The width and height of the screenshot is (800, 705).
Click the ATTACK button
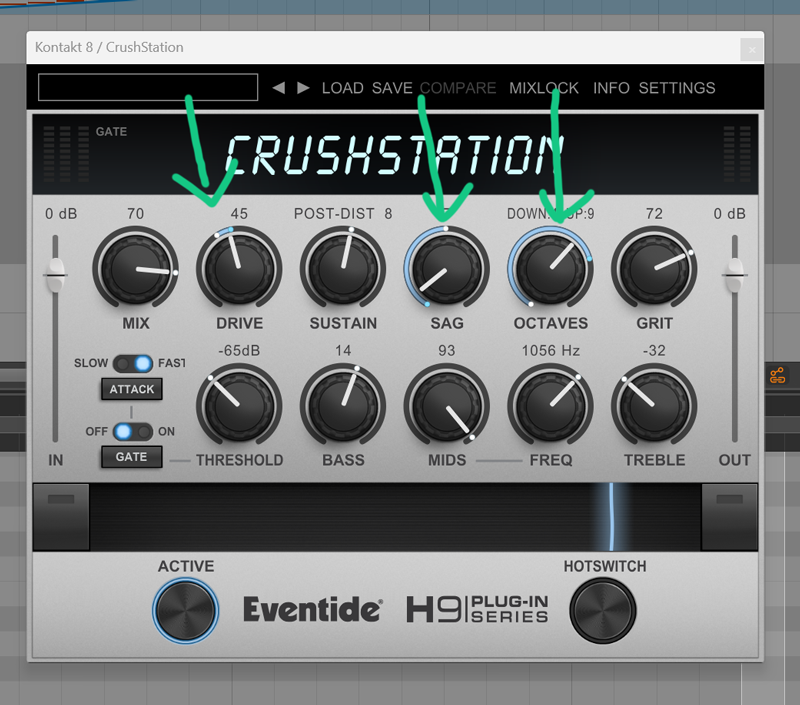[x=132, y=389]
